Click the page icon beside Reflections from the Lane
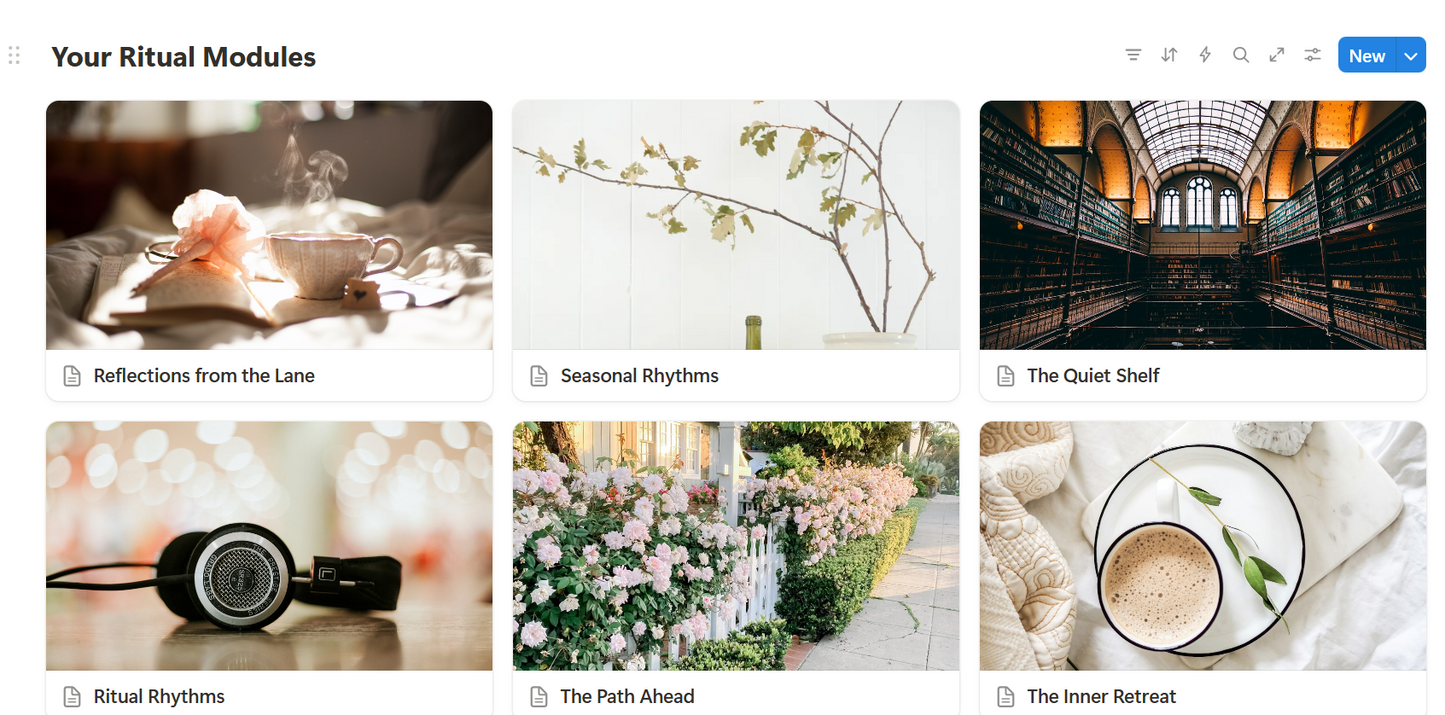The width and height of the screenshot is (1445, 715). pos(72,376)
